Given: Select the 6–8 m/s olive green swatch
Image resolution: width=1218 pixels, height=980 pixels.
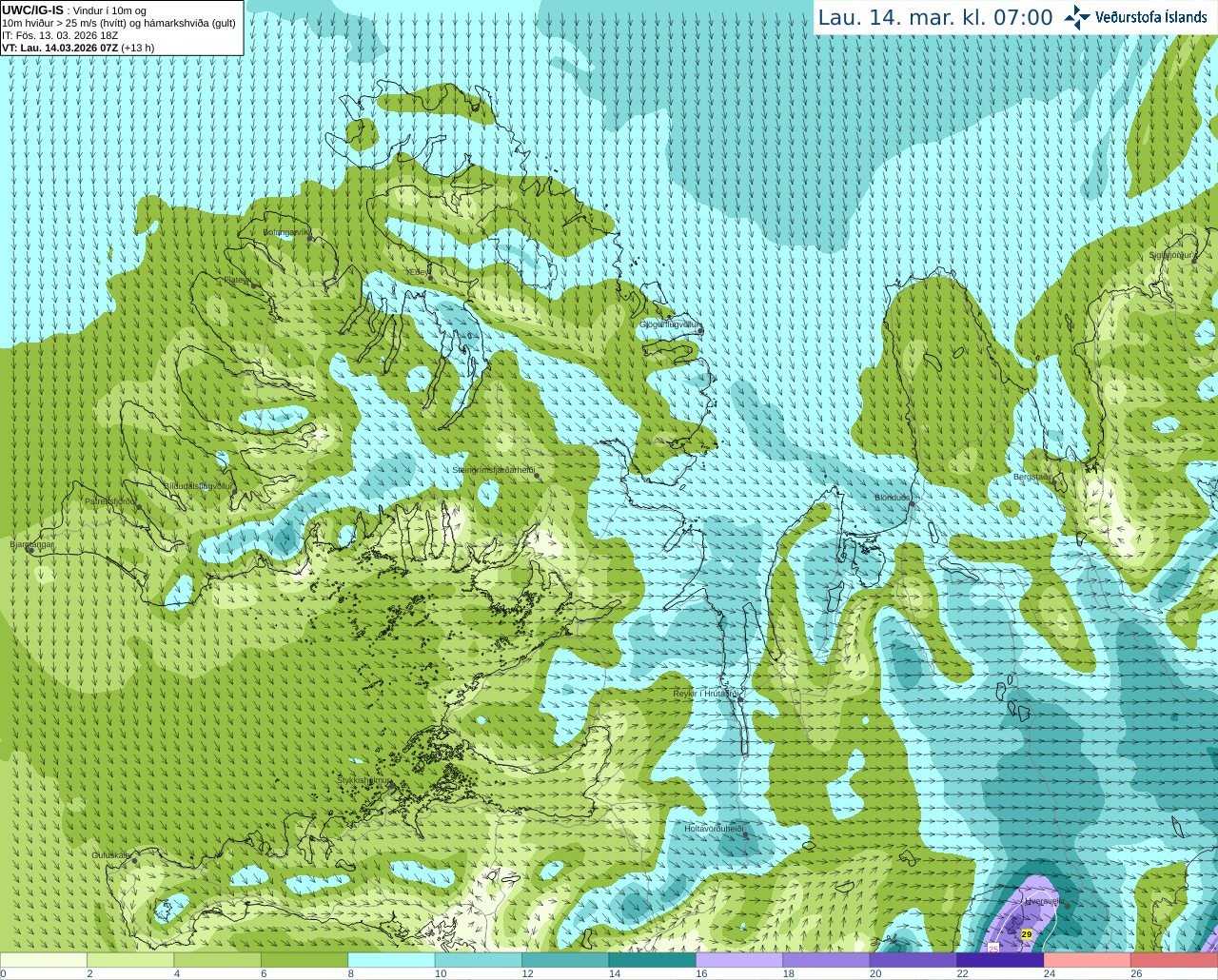Looking at the screenshot, I should click(x=304, y=960).
